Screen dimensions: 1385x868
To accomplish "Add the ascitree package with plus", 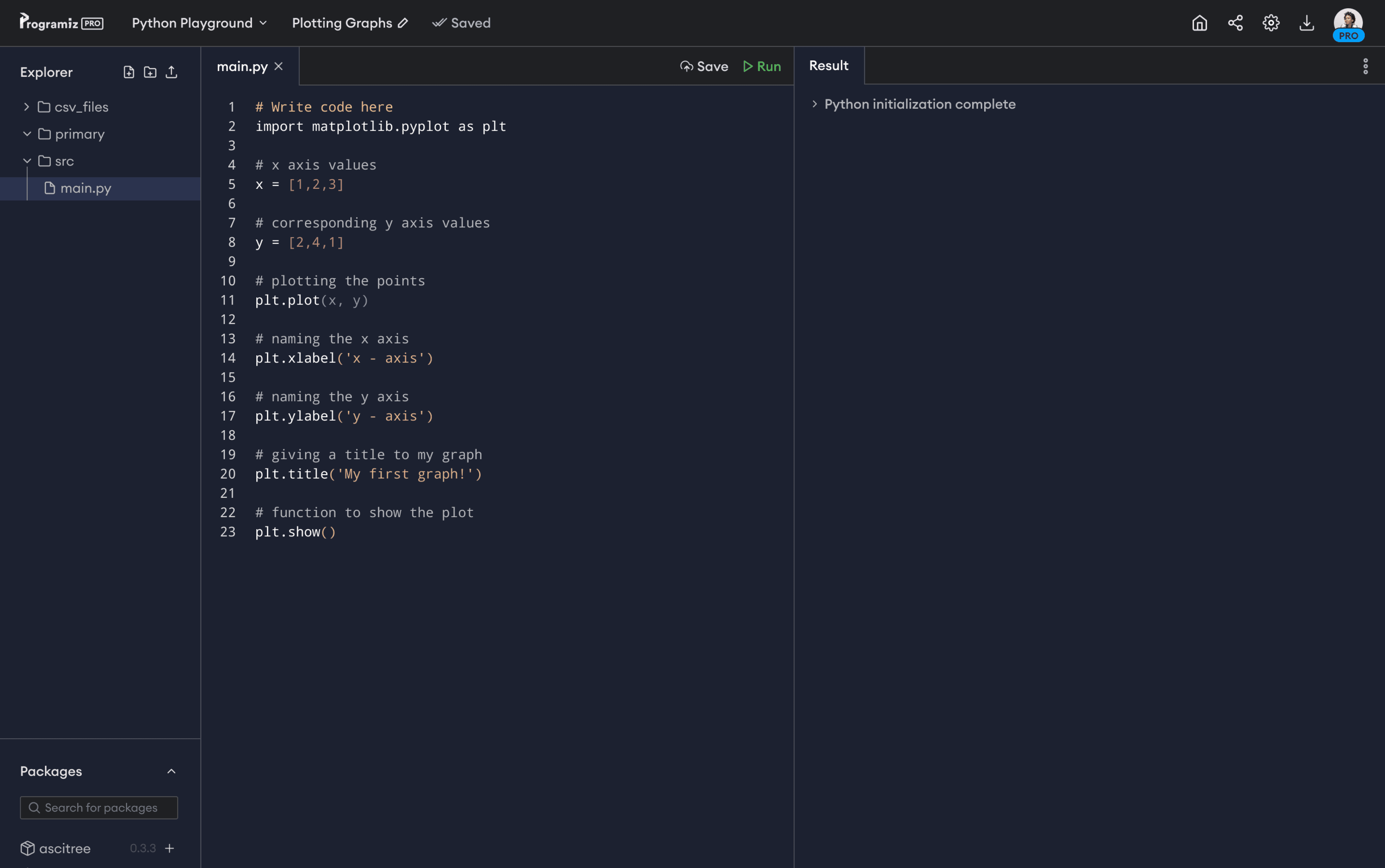I will 169,848.
